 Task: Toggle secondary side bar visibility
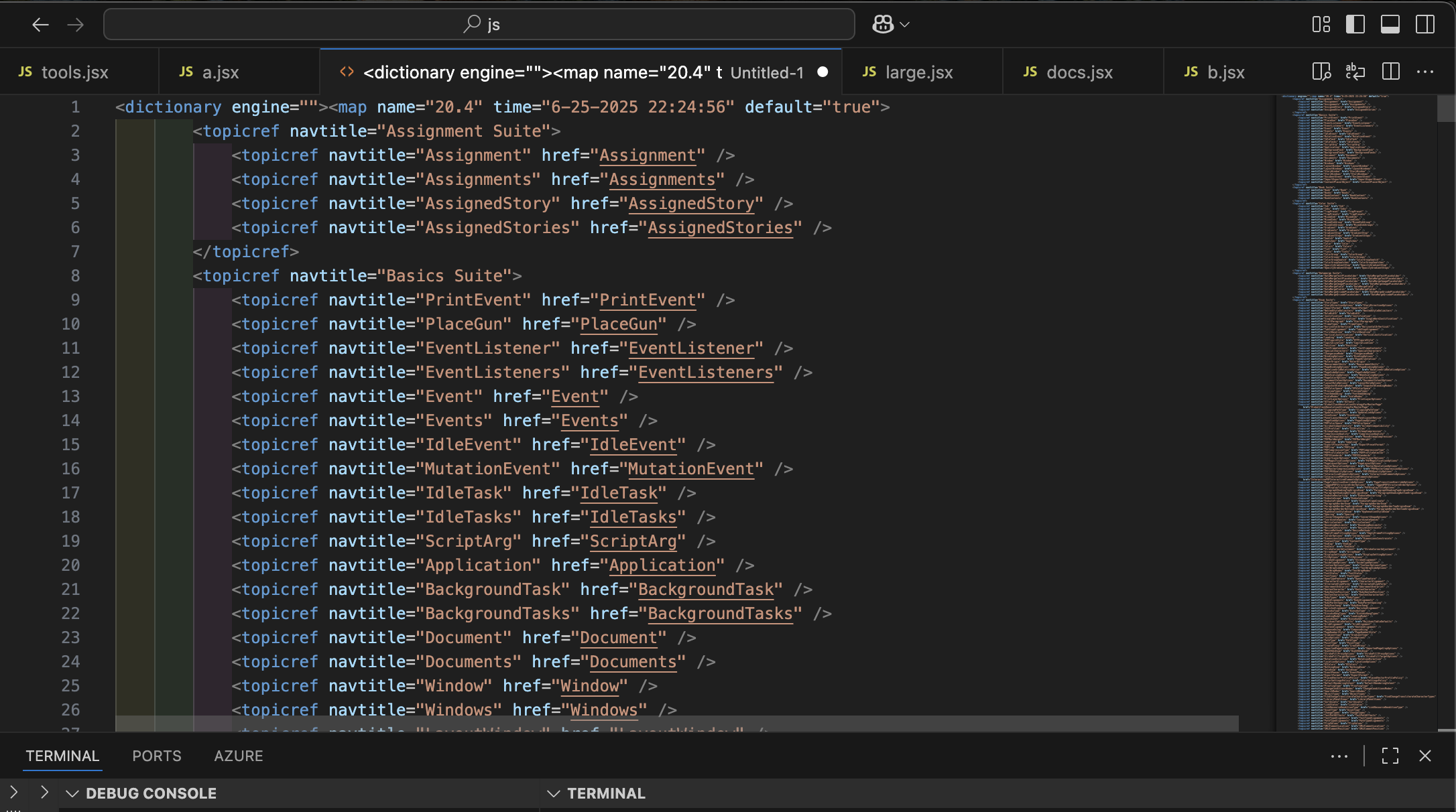pos(1425,25)
